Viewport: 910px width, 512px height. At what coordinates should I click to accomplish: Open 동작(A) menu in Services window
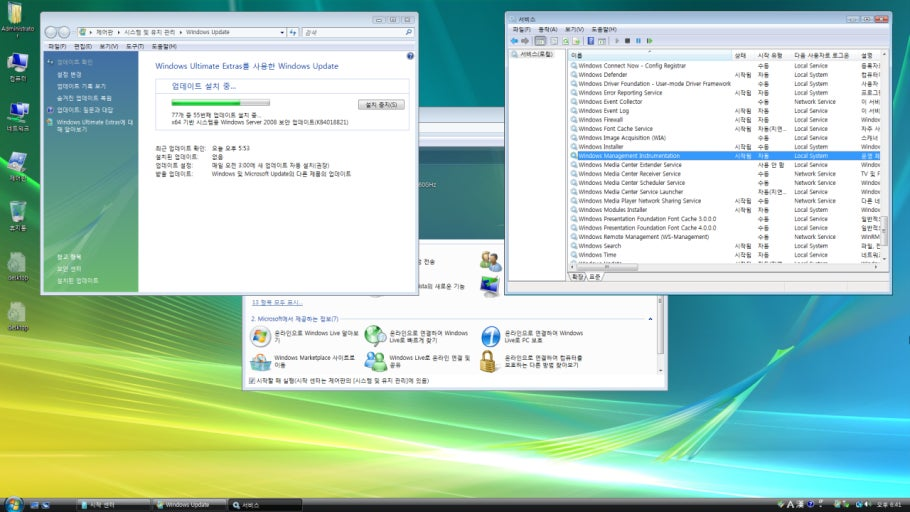[x=547, y=29]
